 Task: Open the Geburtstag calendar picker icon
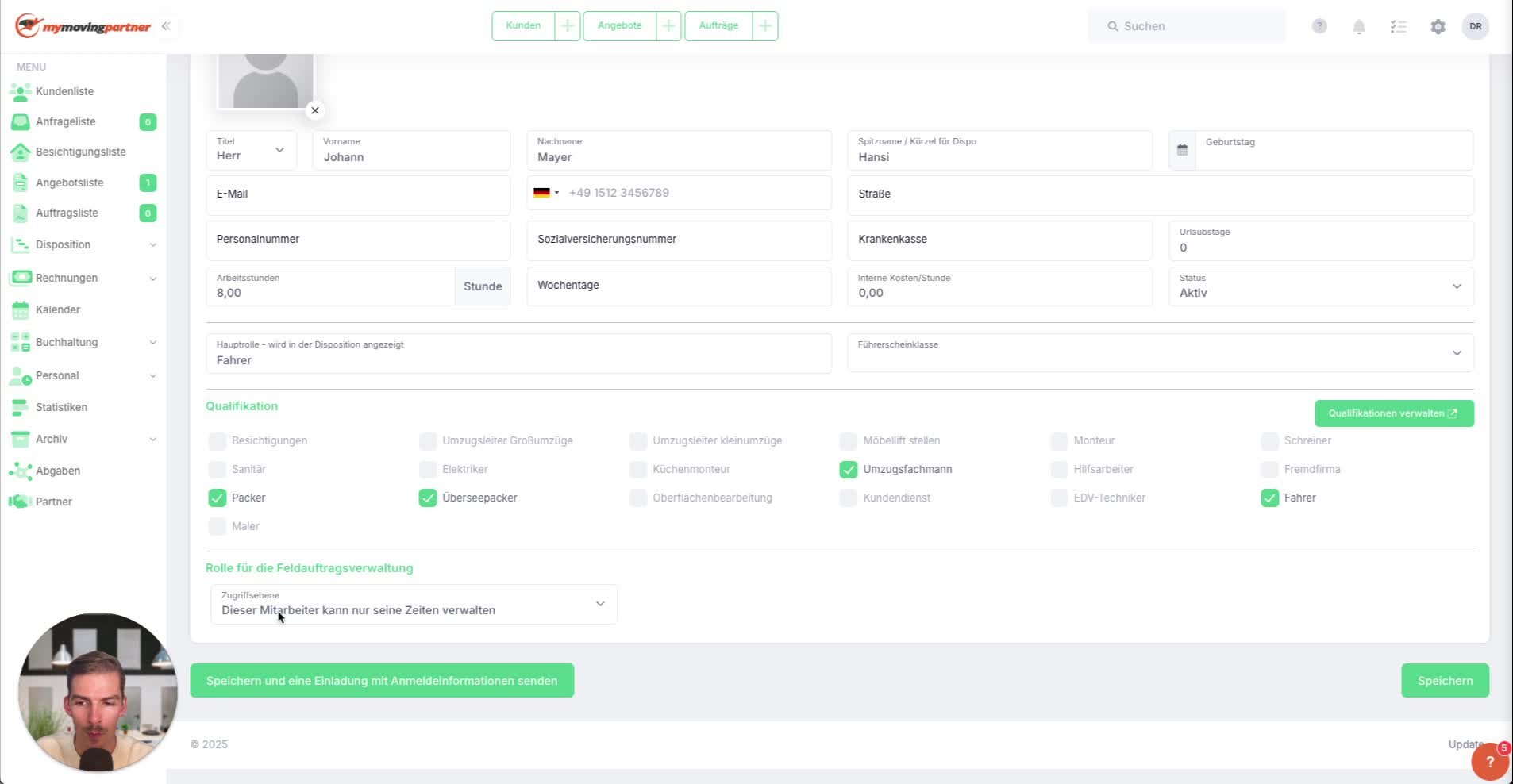tap(1182, 150)
